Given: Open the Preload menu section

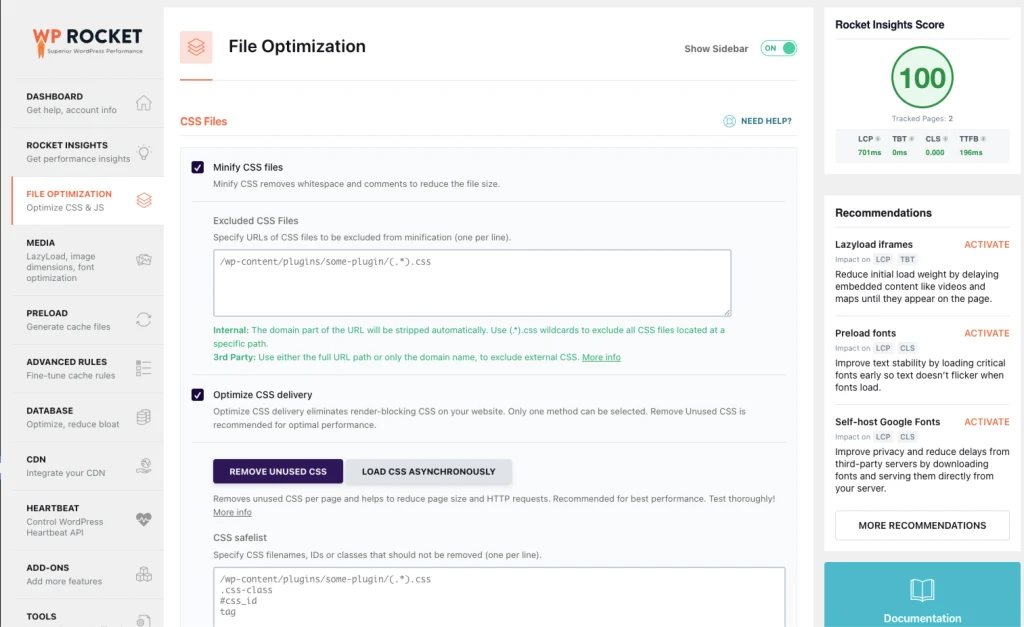Looking at the screenshot, I should (x=88, y=319).
